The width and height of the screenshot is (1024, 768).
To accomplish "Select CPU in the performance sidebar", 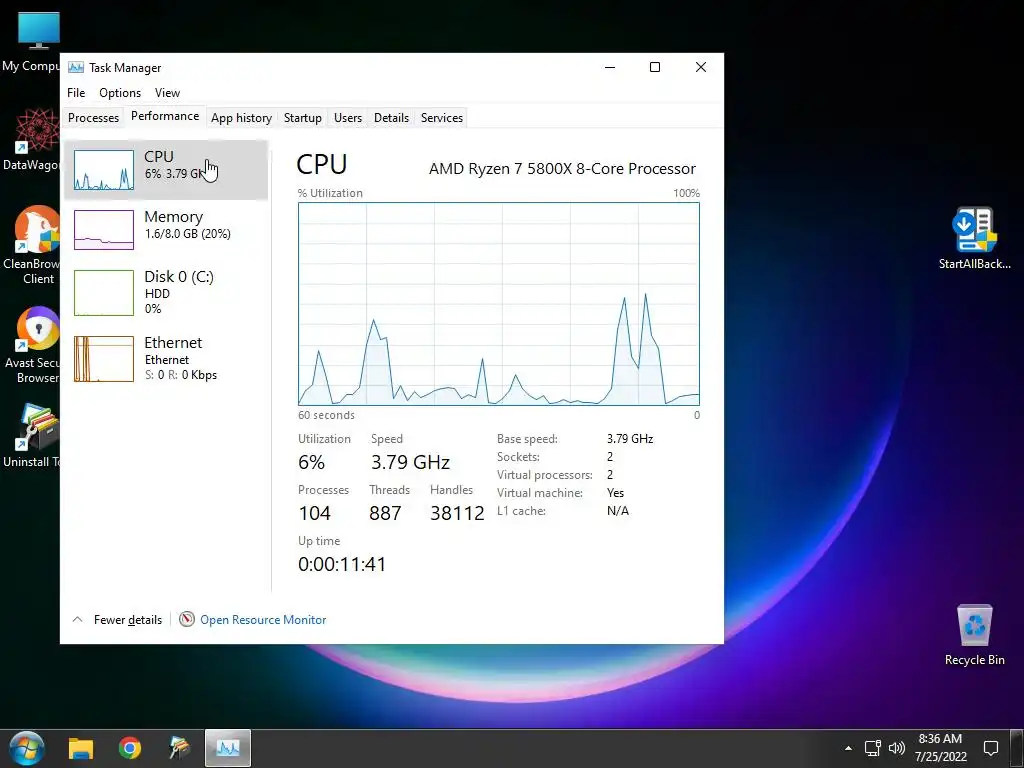I will coord(166,170).
